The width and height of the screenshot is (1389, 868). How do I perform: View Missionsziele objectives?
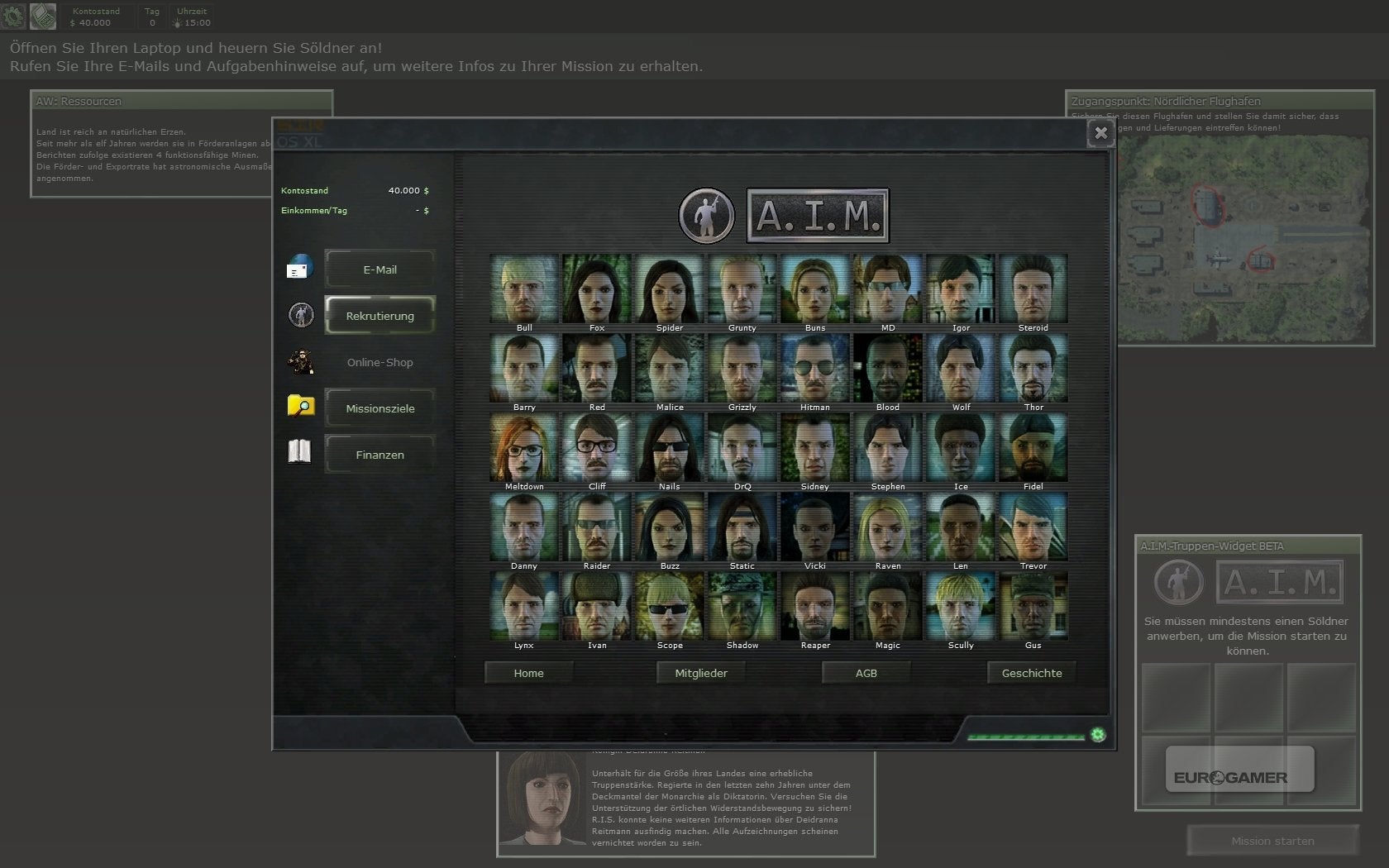379,408
